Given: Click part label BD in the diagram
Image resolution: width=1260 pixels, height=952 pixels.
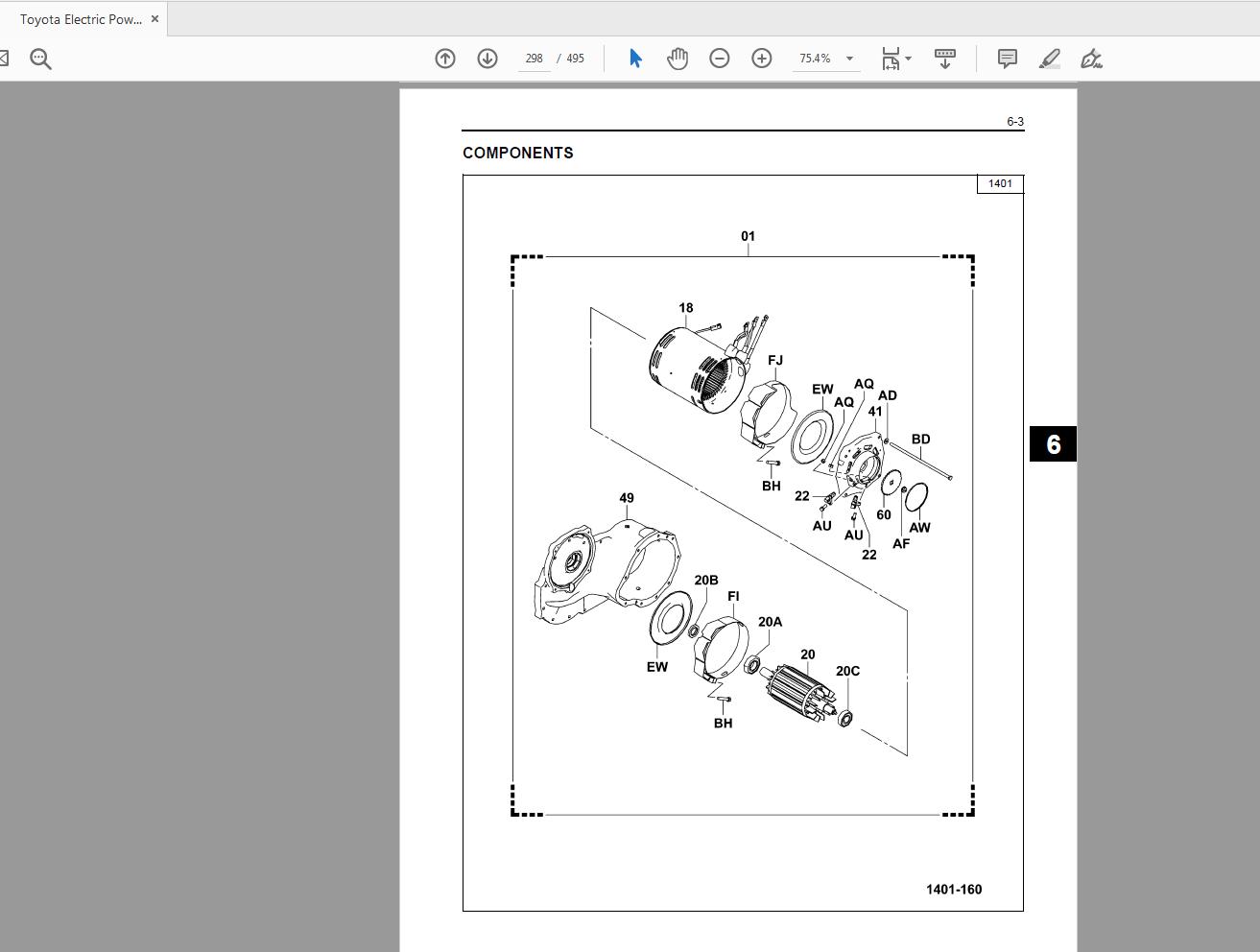Looking at the screenshot, I should pos(921,440).
